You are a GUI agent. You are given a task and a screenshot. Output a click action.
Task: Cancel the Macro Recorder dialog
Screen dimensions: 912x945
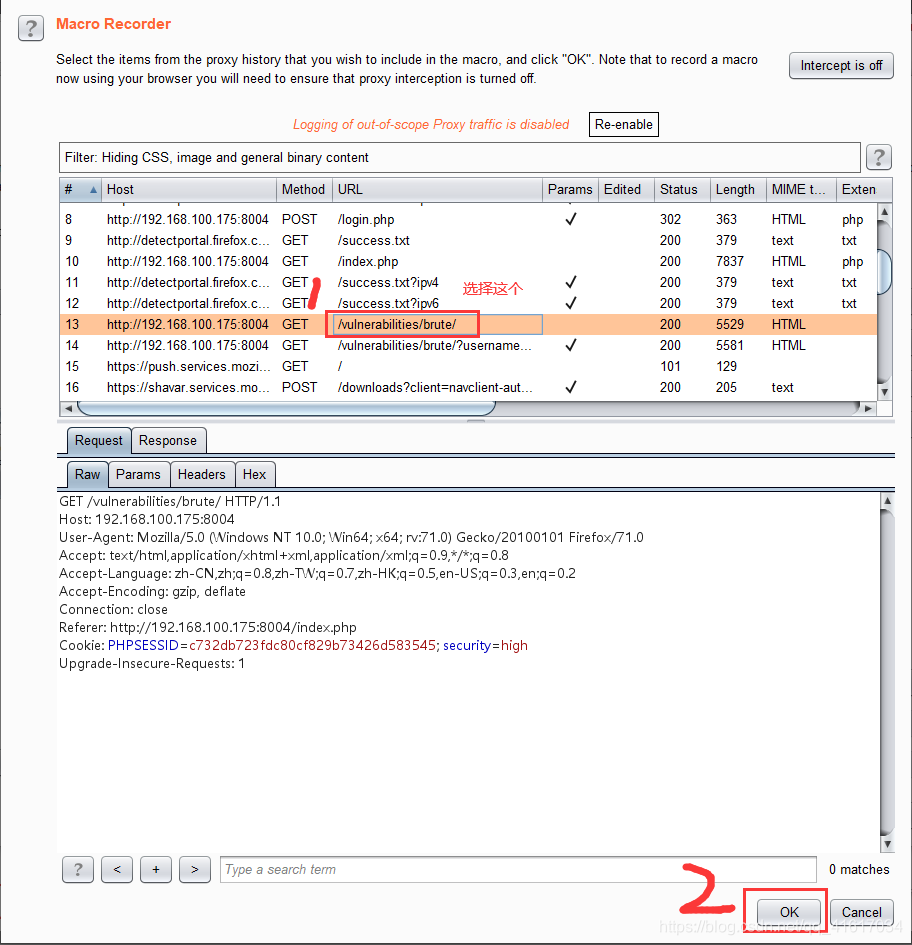click(861, 912)
